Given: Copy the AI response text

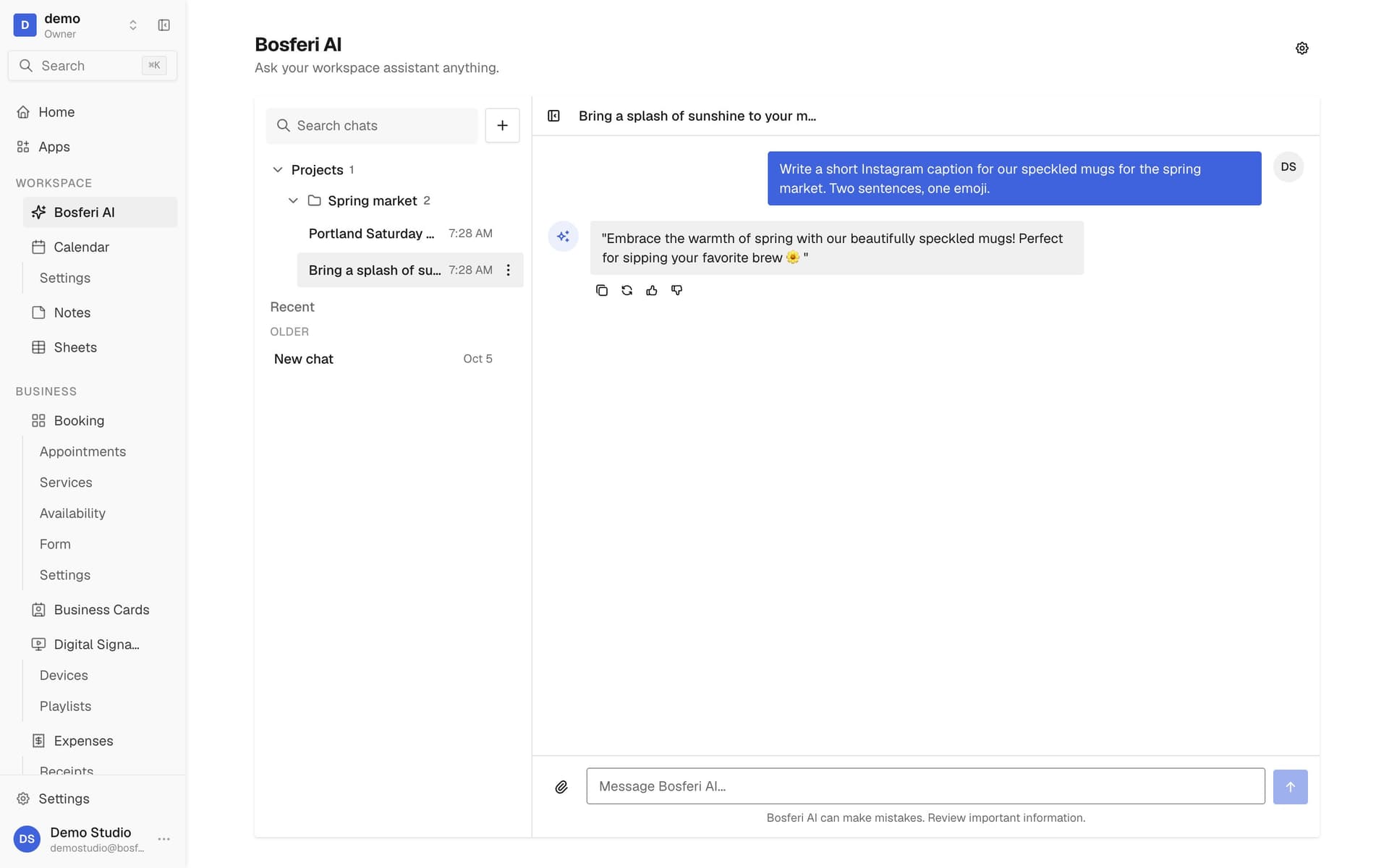Looking at the screenshot, I should coord(601,290).
